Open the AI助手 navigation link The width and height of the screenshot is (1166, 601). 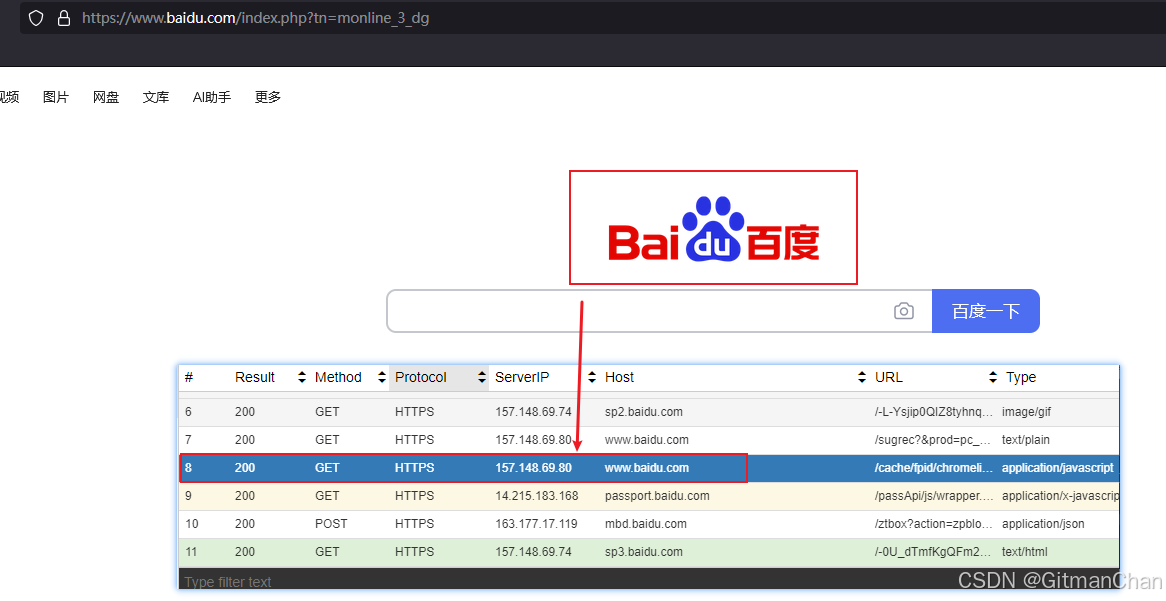pyautogui.click(x=212, y=97)
